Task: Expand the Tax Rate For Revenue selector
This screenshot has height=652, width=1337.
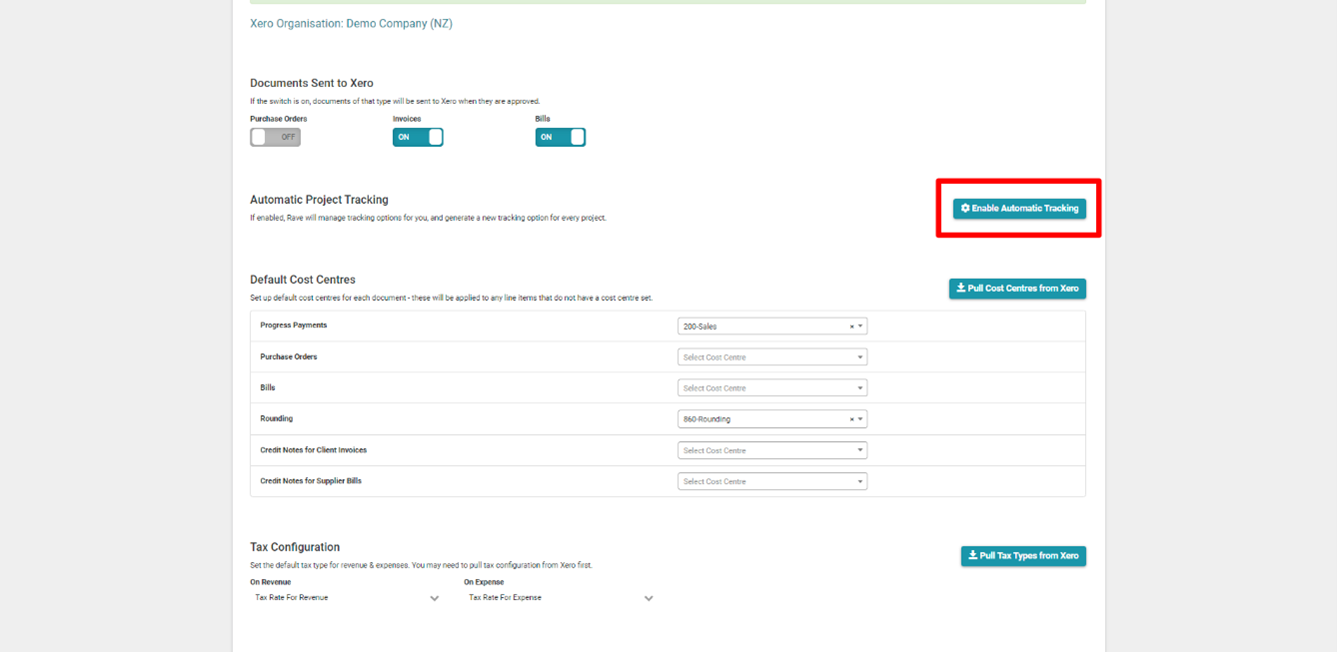Action: [345, 597]
